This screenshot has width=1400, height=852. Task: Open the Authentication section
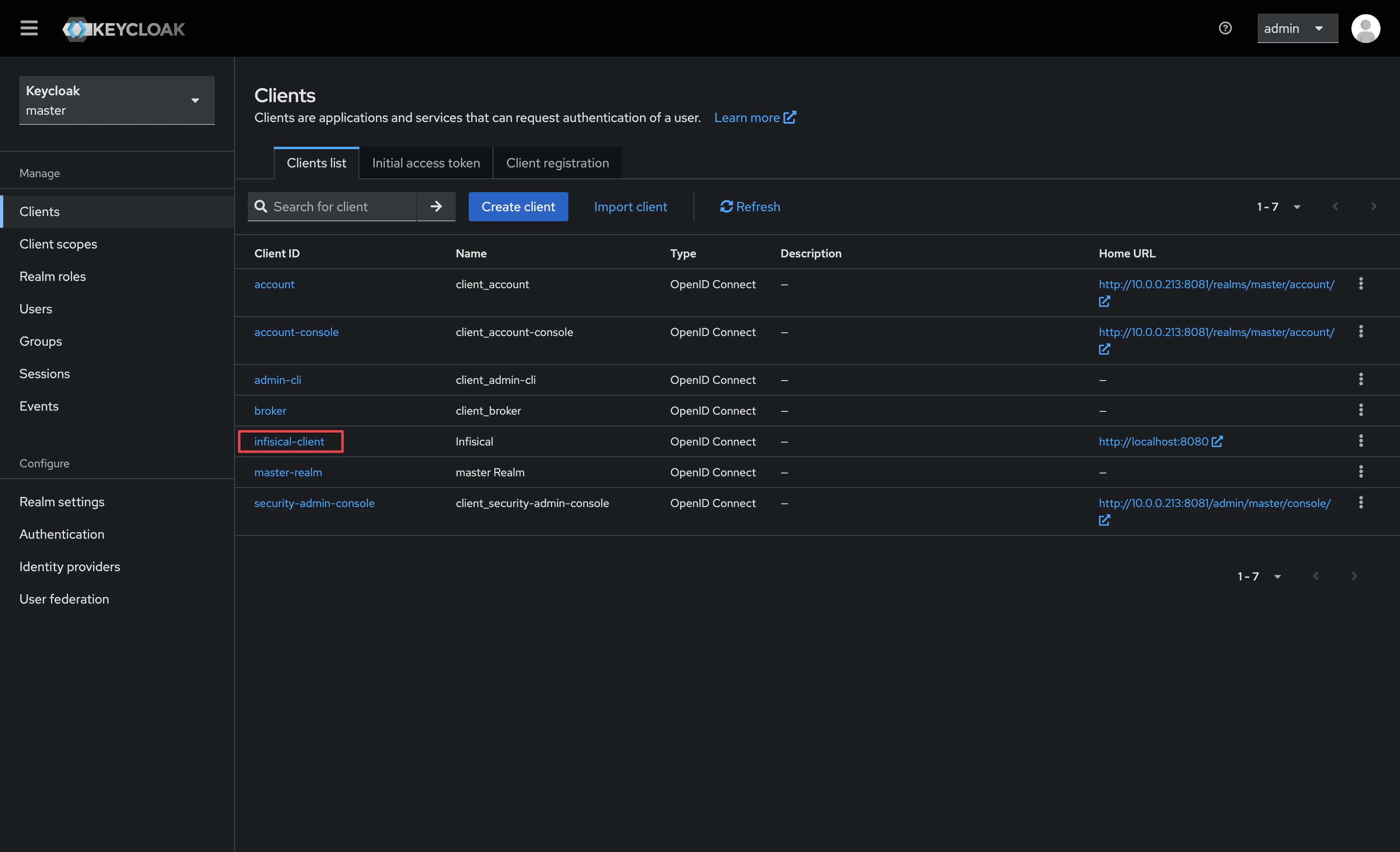pyautogui.click(x=117, y=534)
